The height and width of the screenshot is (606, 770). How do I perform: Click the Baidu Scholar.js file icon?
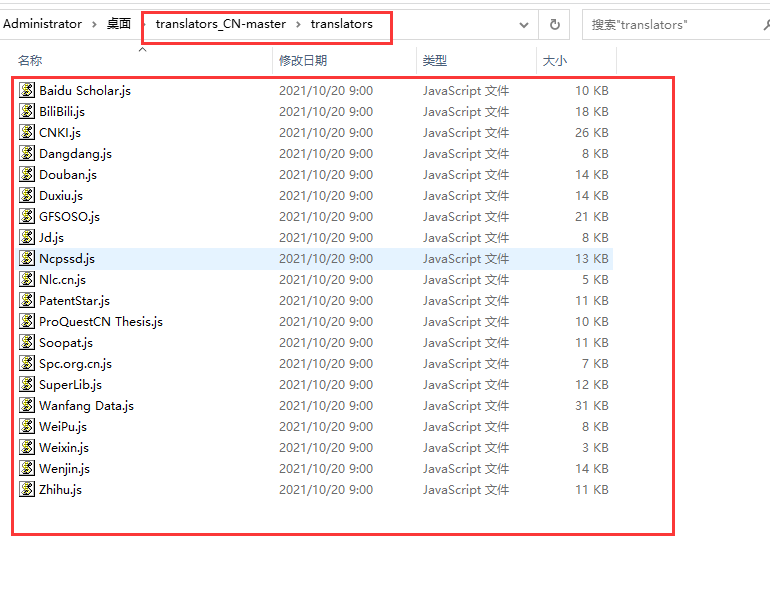[27, 90]
